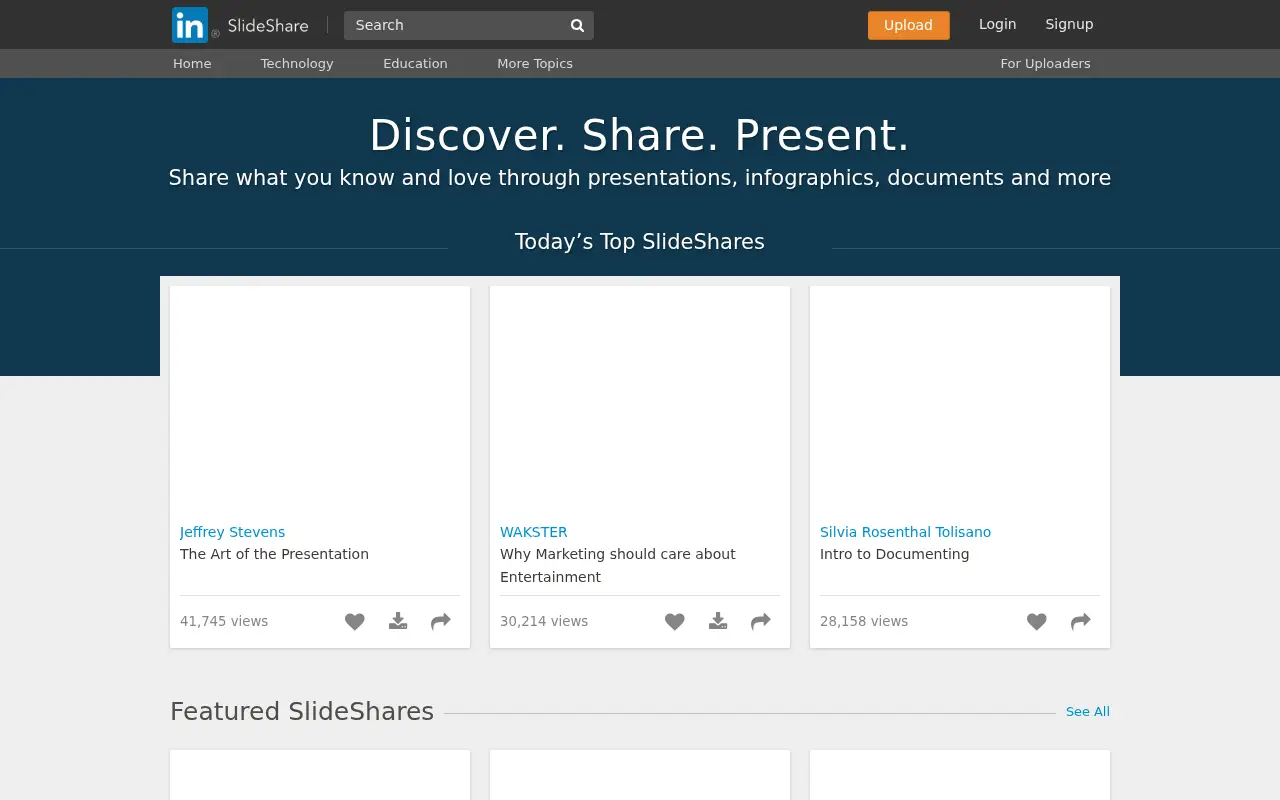This screenshot has height=800, width=1280.
Task: Download The Art of the Presentation
Action: pyautogui.click(x=398, y=621)
